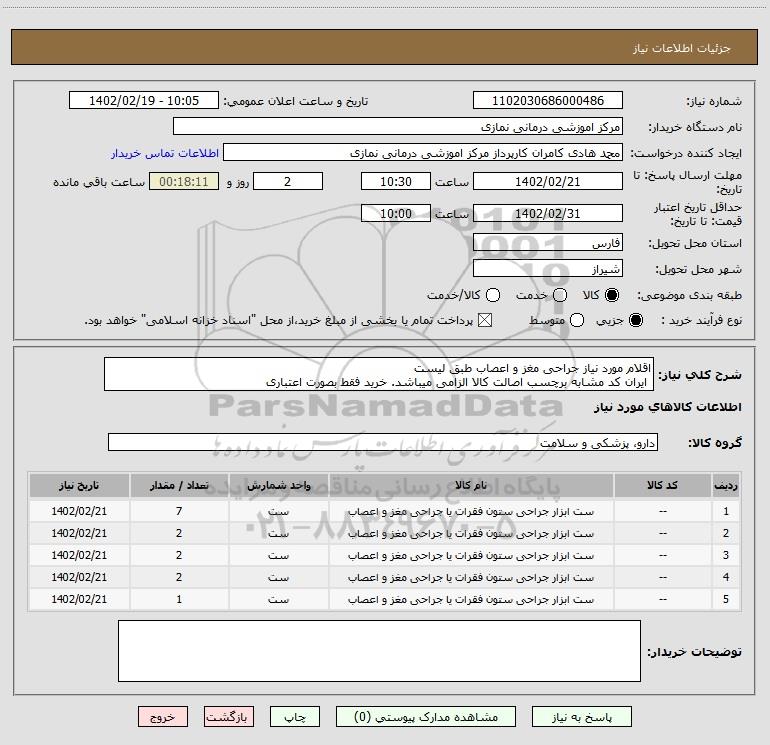Image resolution: width=770 pixels, height=745 pixels.
Task: Click quantity 7 in row 1
Action: click(179, 511)
